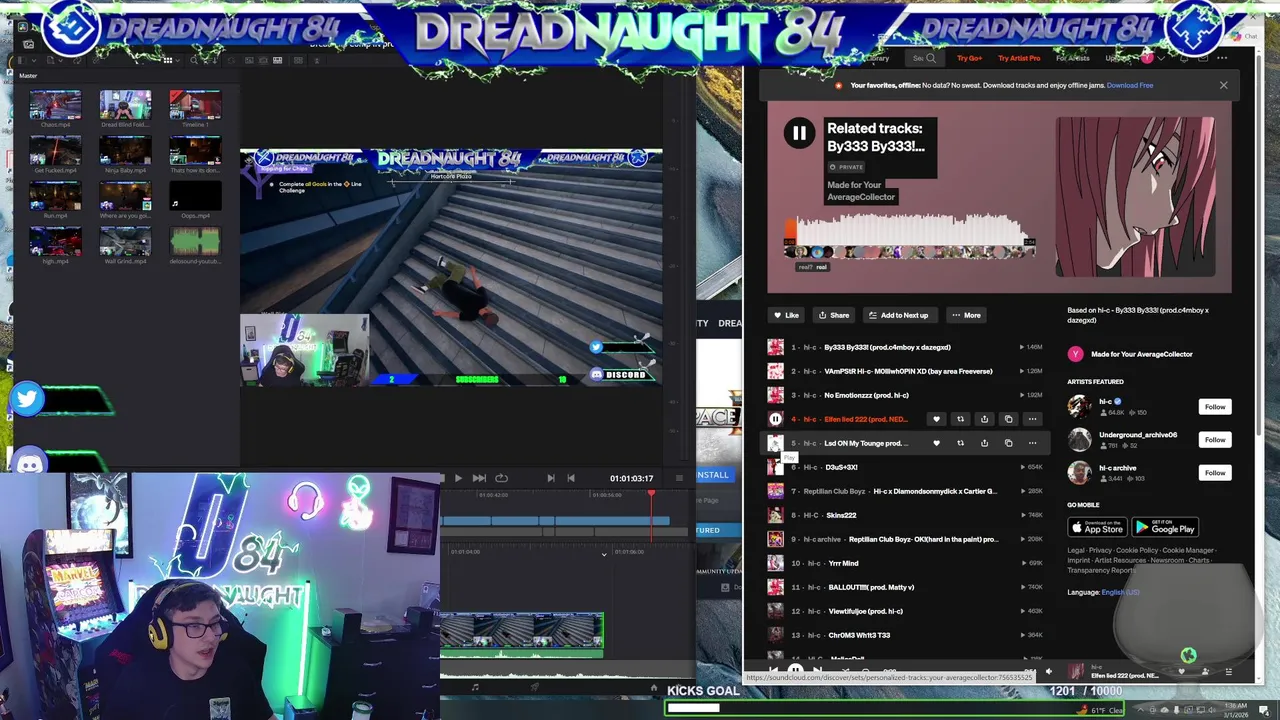Open For Artists nav item
This screenshot has width=1280, height=720.
[x=1072, y=58]
